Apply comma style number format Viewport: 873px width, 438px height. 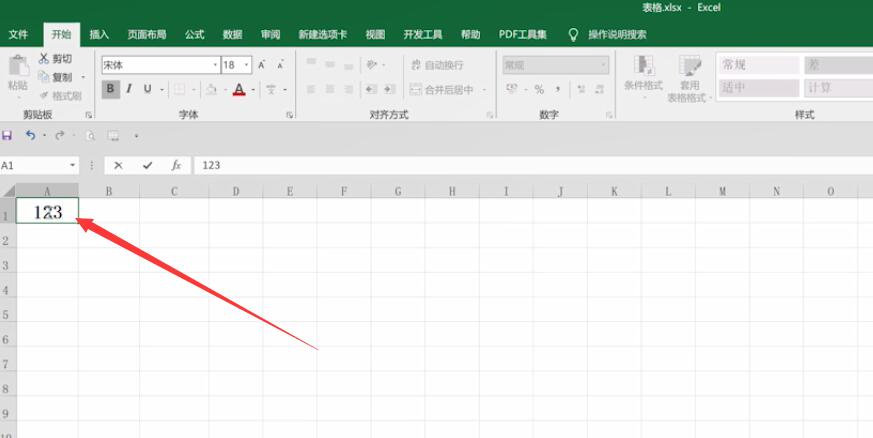558,89
